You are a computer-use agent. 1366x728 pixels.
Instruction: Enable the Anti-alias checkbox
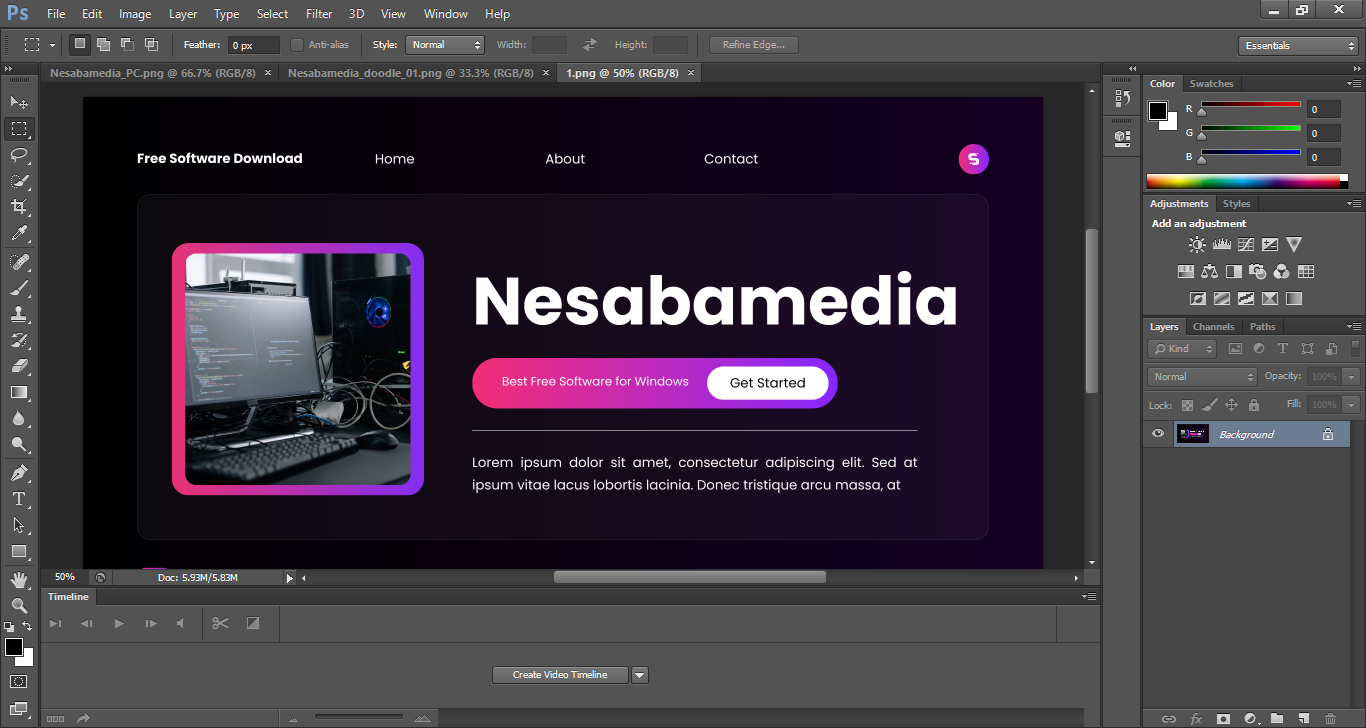coord(297,45)
